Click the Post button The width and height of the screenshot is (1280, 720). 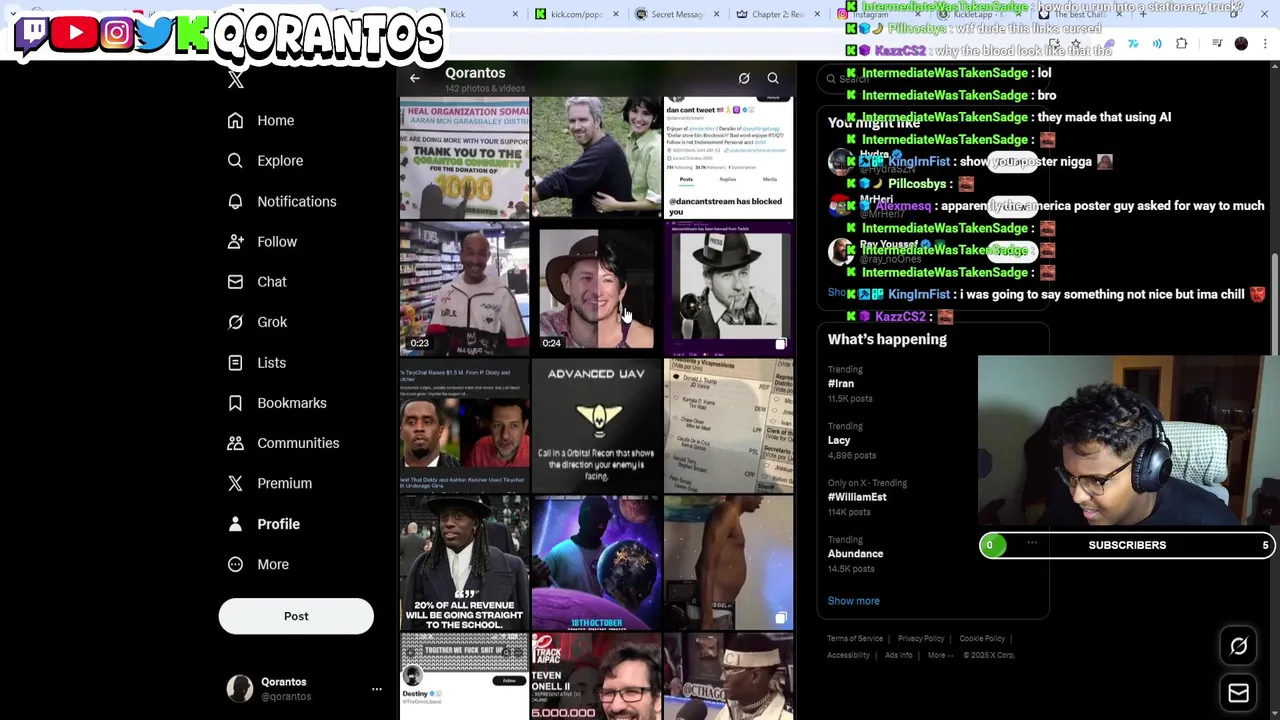(296, 616)
